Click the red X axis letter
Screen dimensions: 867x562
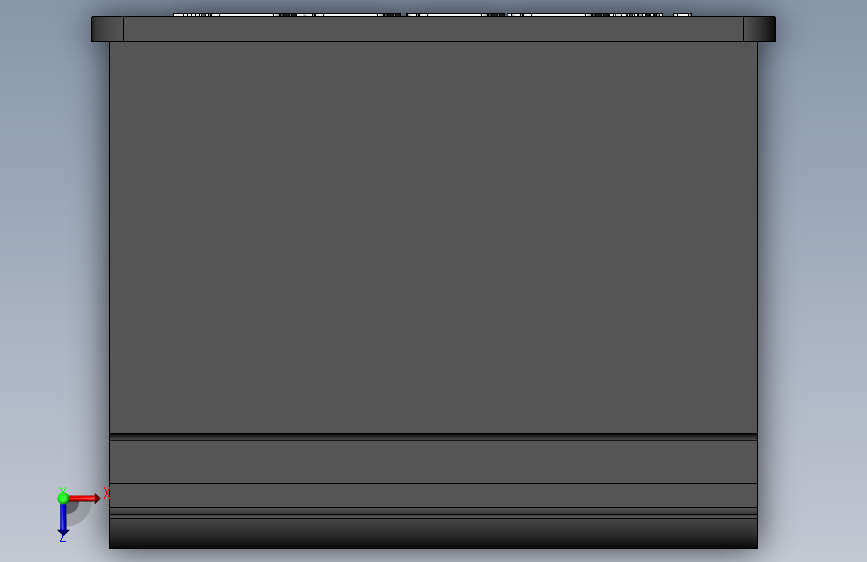point(107,493)
